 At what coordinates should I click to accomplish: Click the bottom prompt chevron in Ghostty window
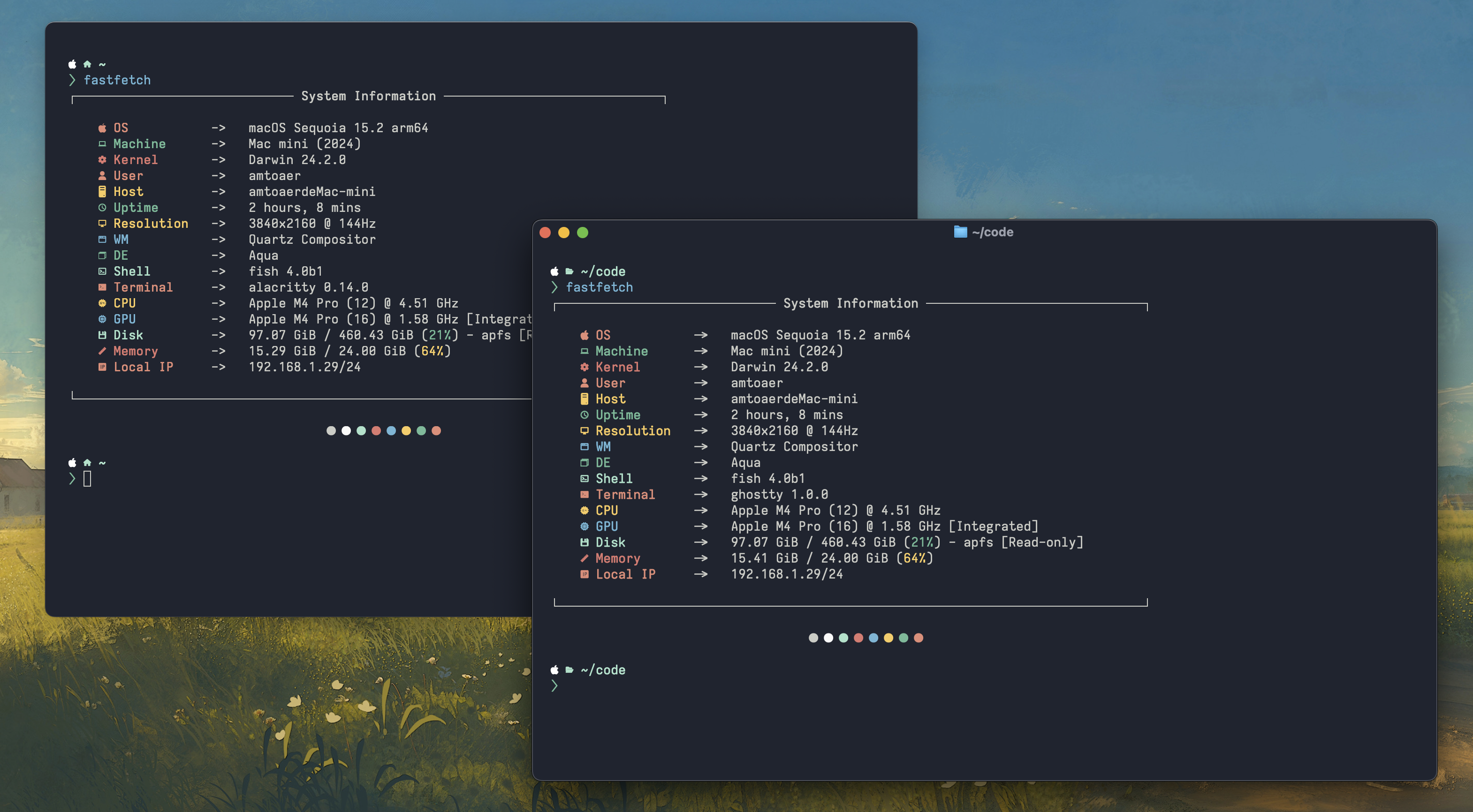pyautogui.click(x=554, y=686)
